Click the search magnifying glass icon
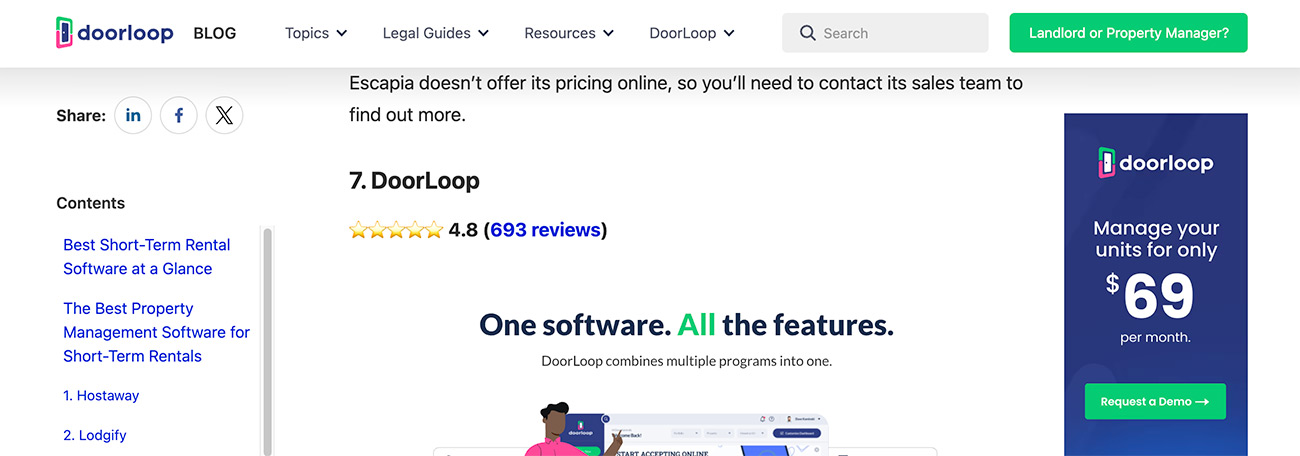Viewport: 1300px width, 456px height. click(807, 33)
